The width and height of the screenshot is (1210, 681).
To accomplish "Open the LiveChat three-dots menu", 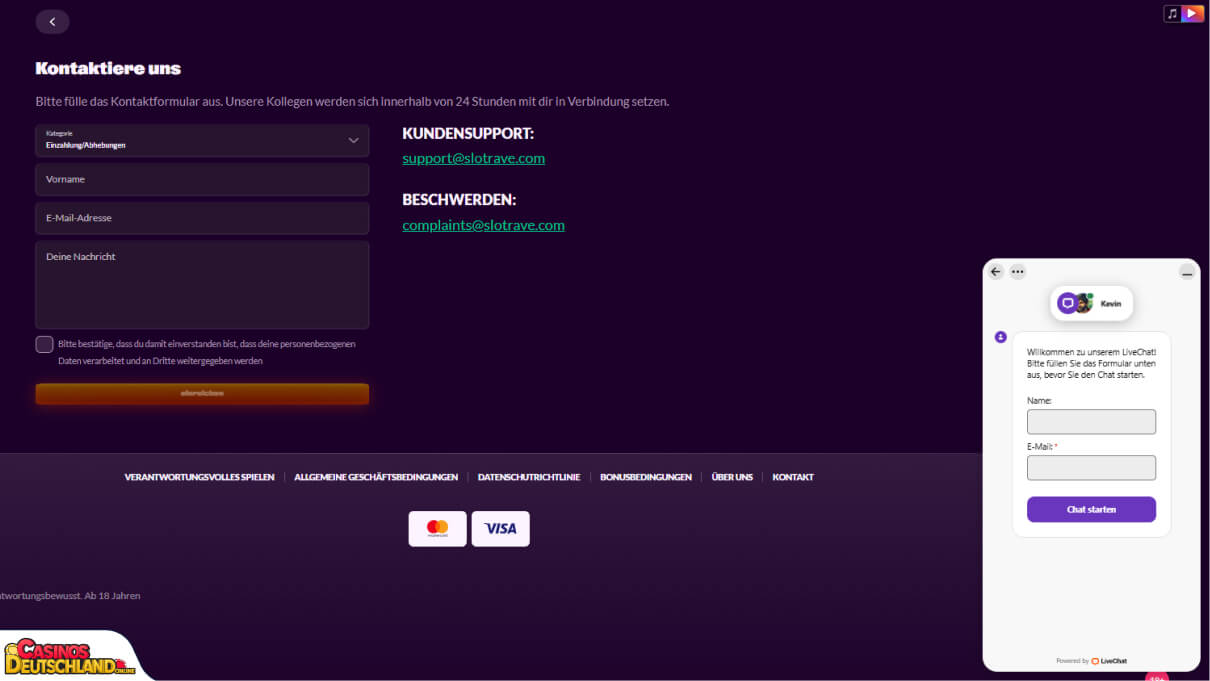I will click(x=1017, y=271).
